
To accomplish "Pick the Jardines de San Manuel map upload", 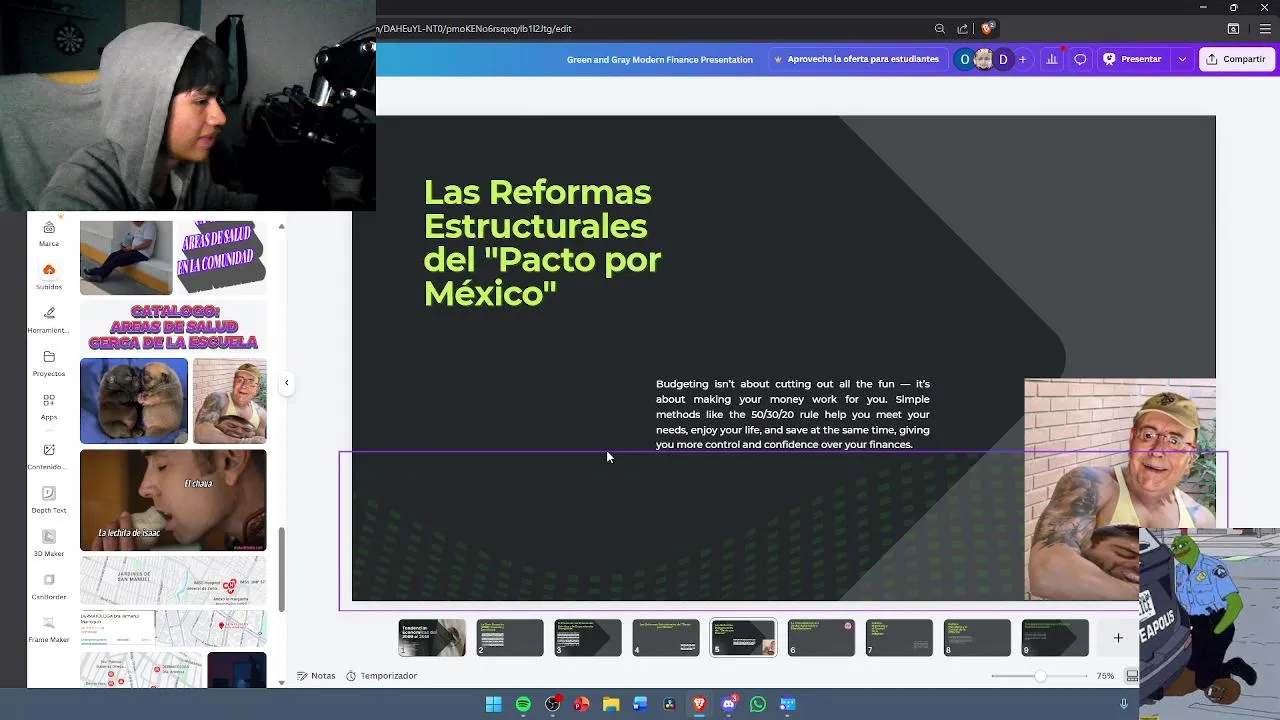I will click(173, 582).
